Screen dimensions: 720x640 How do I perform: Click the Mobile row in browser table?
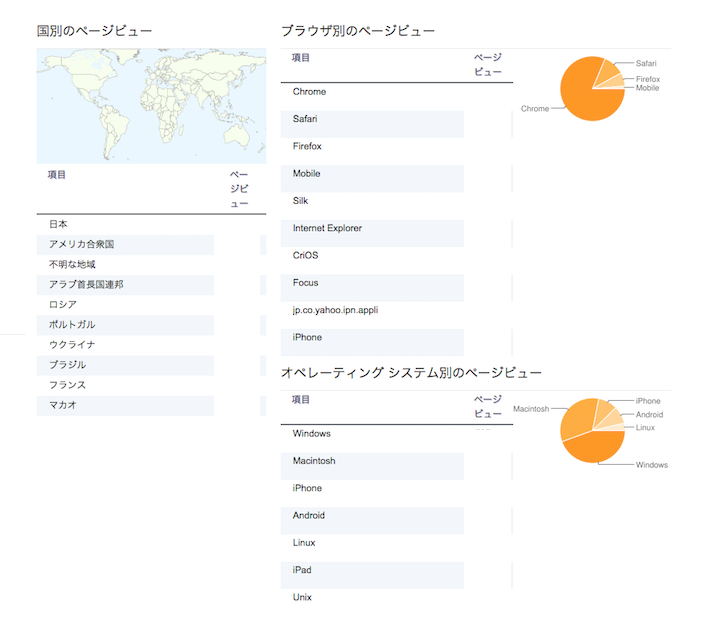click(397, 179)
